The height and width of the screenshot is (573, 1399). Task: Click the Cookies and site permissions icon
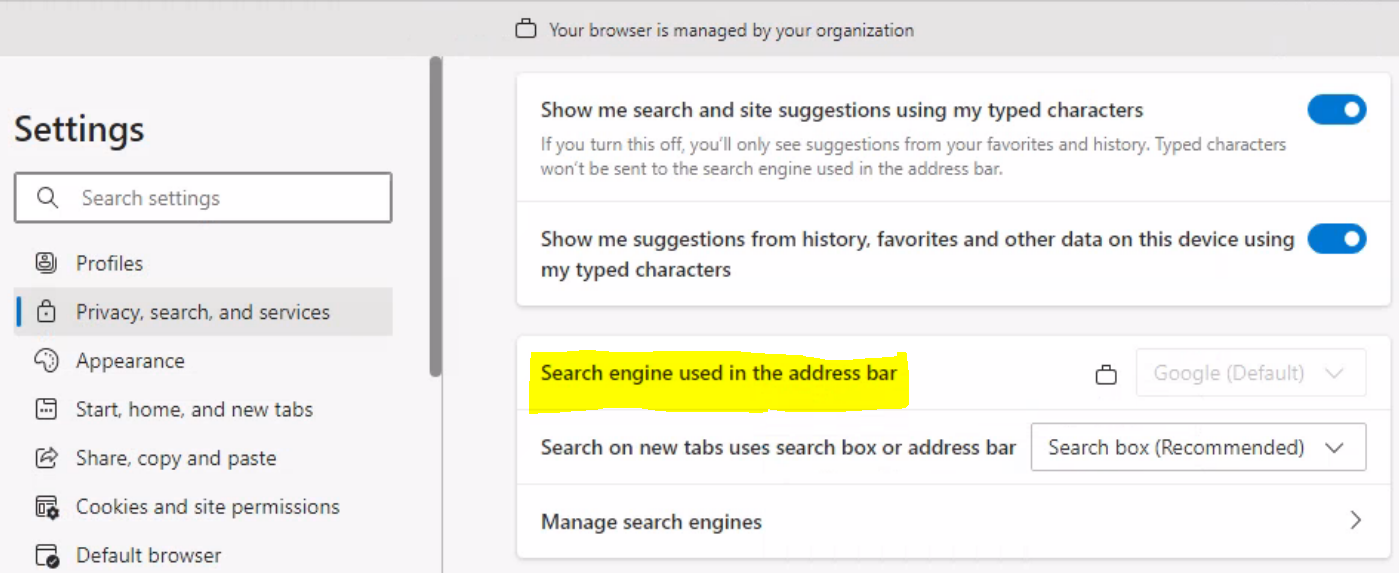coord(46,507)
